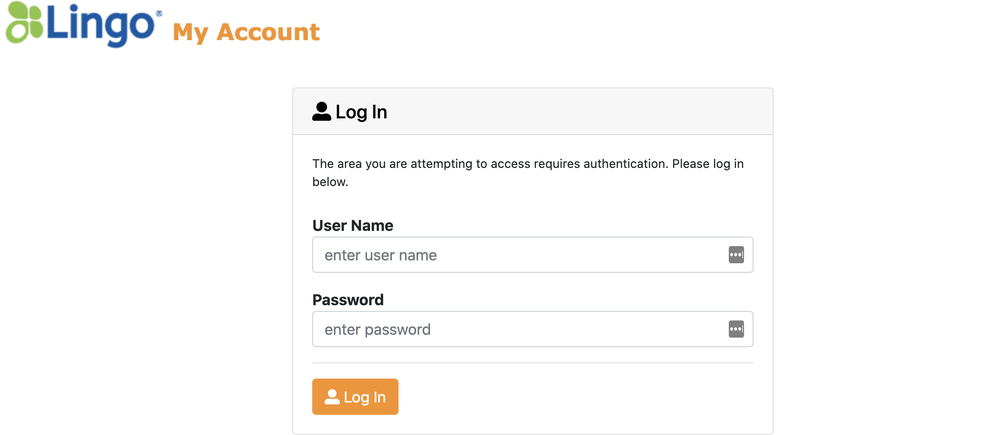The height and width of the screenshot is (435, 1000).
Task: Click the user silhouette icon in the card header
Action: tap(321, 112)
